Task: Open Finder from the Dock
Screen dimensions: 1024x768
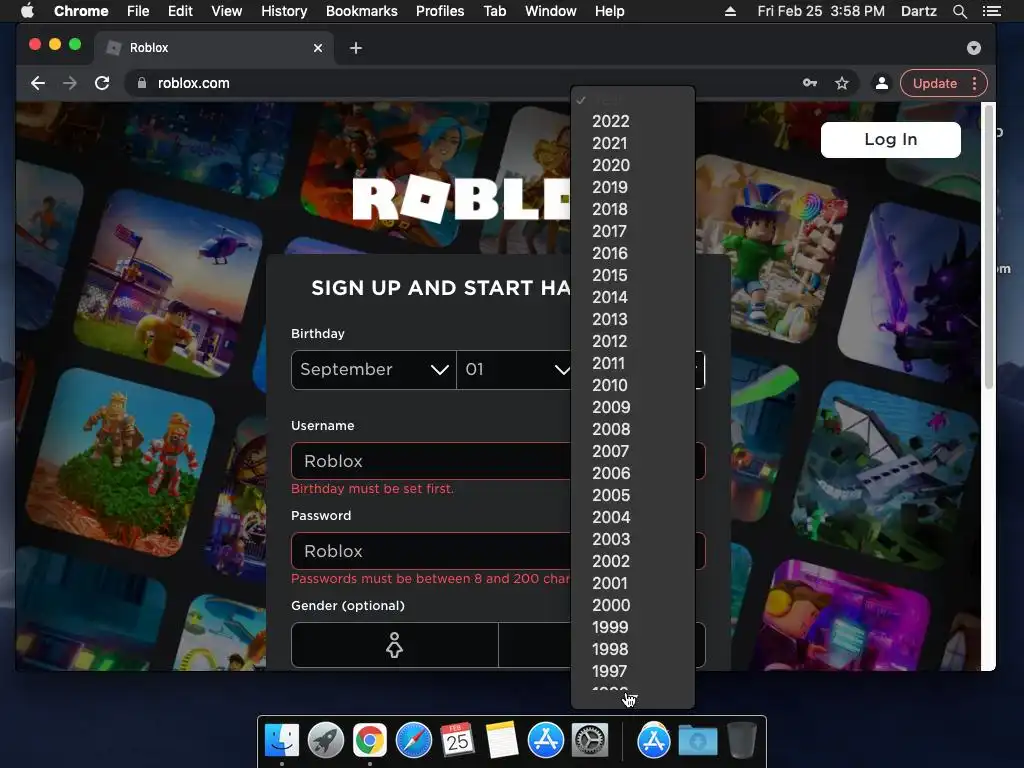Action: tap(282, 740)
